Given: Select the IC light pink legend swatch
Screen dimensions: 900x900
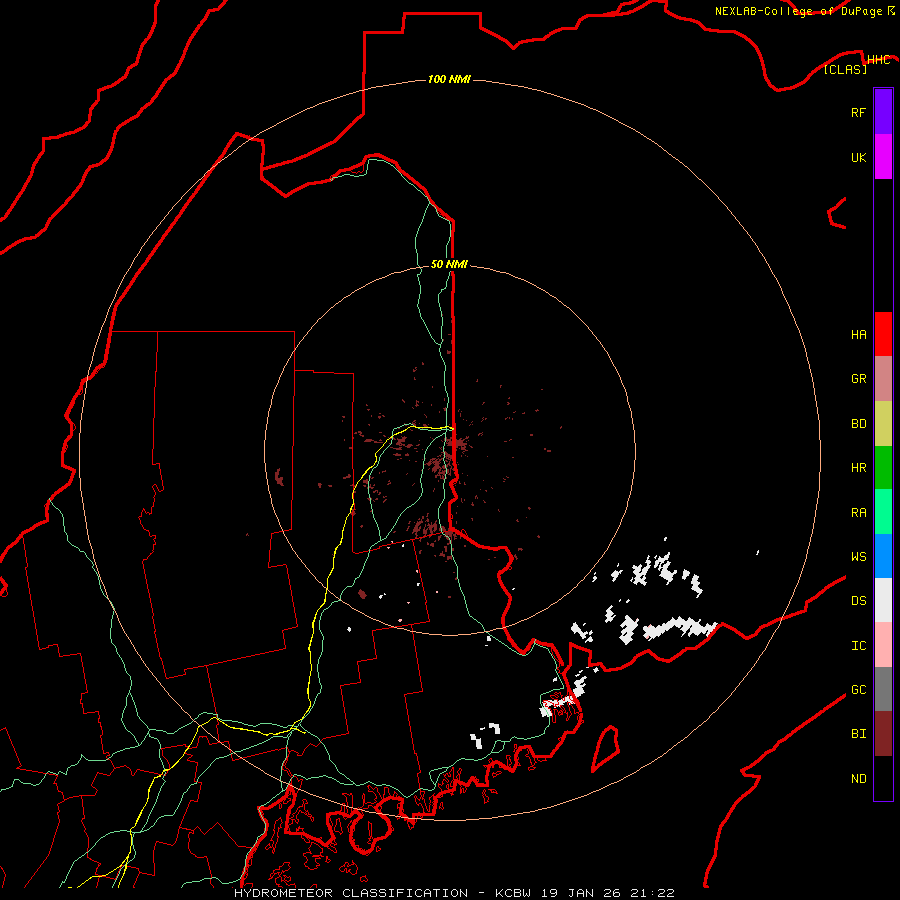Looking at the screenshot, I should [x=883, y=645].
